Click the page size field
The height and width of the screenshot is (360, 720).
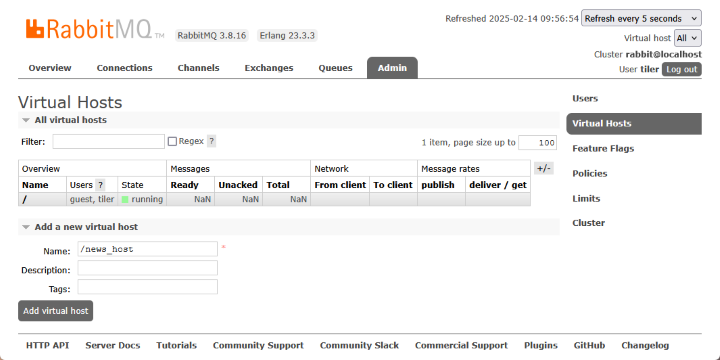coord(537,143)
